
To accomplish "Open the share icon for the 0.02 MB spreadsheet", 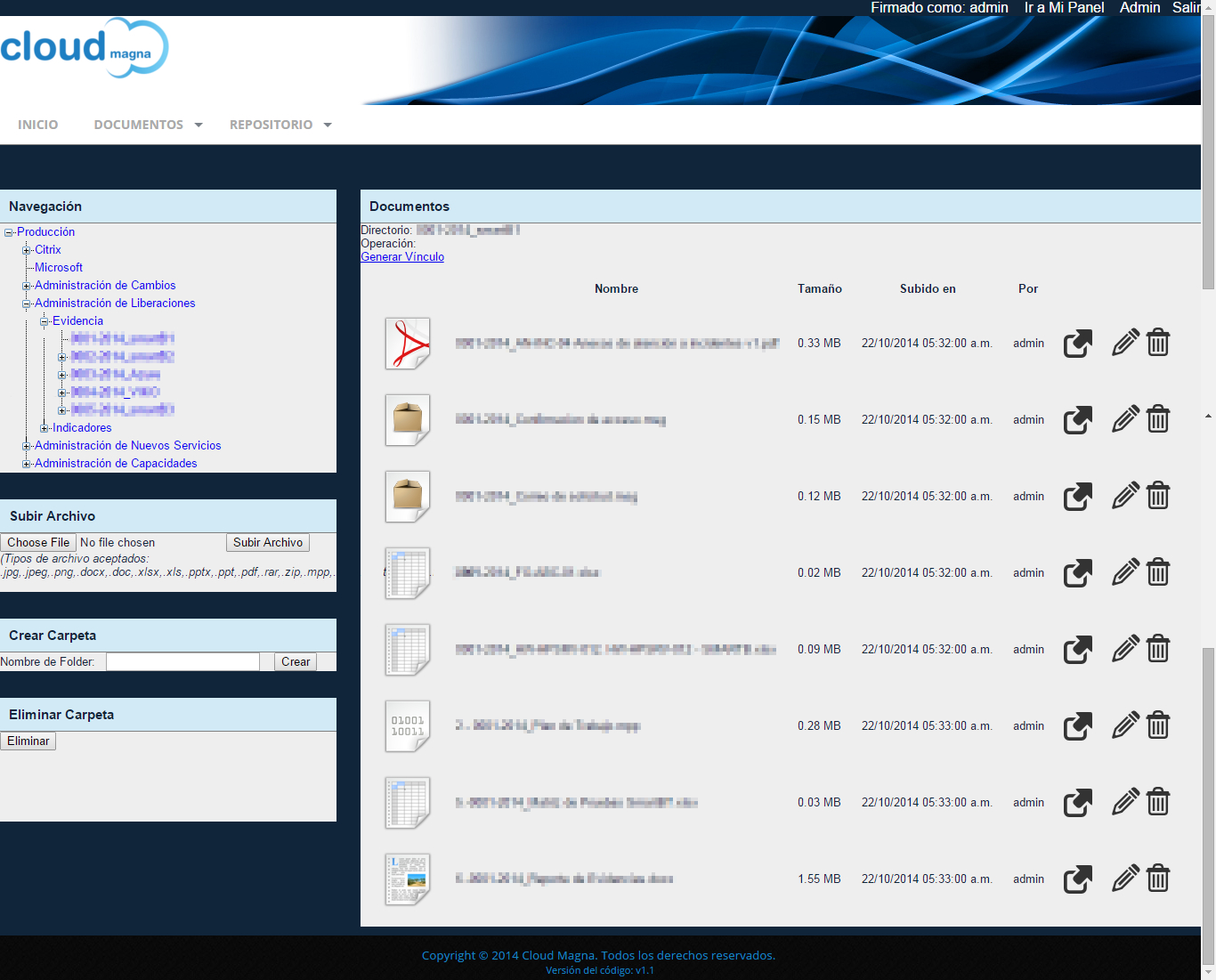I will click(x=1077, y=573).
